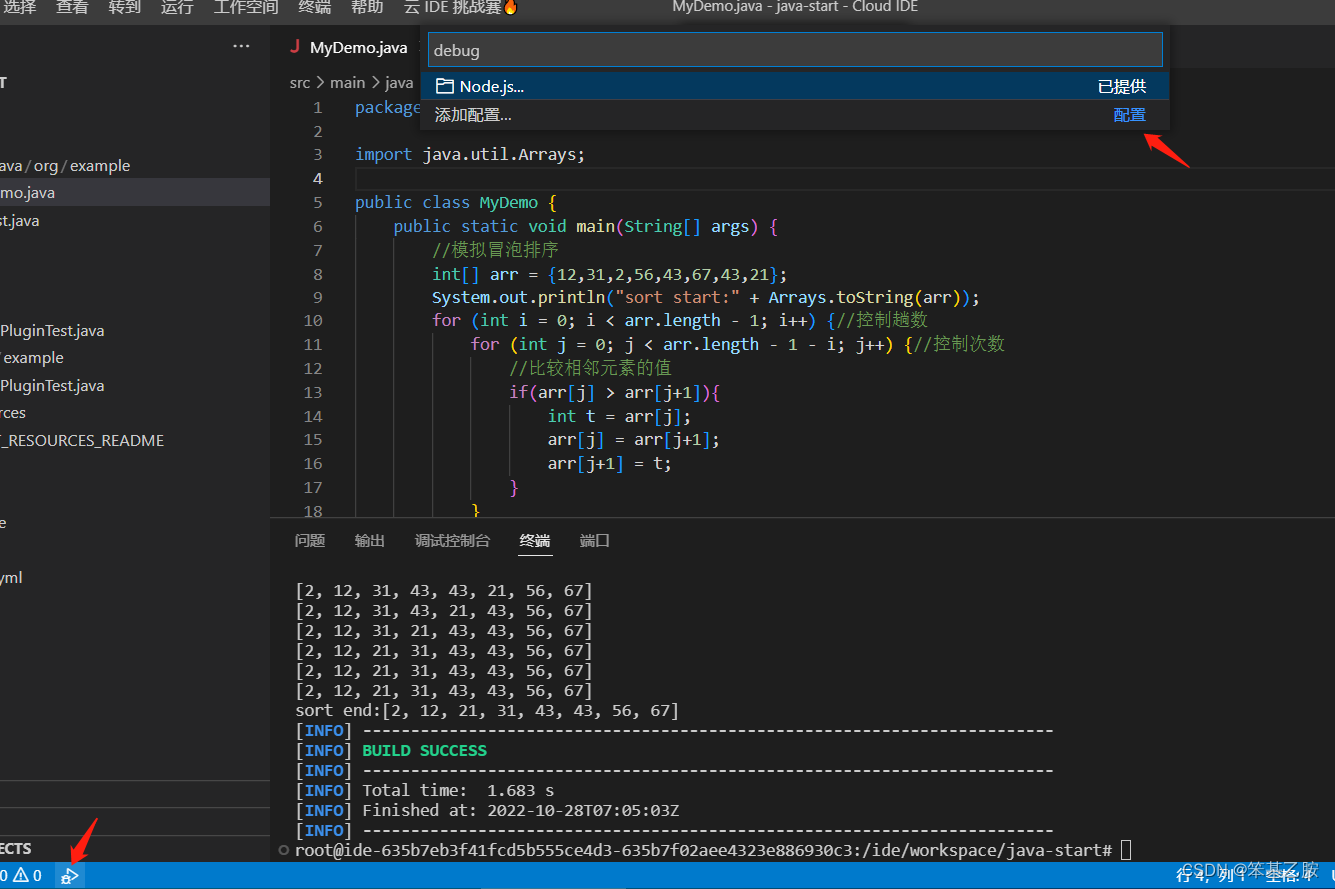Switch to the 问题 panel tab
1335x889 pixels.
[x=310, y=541]
